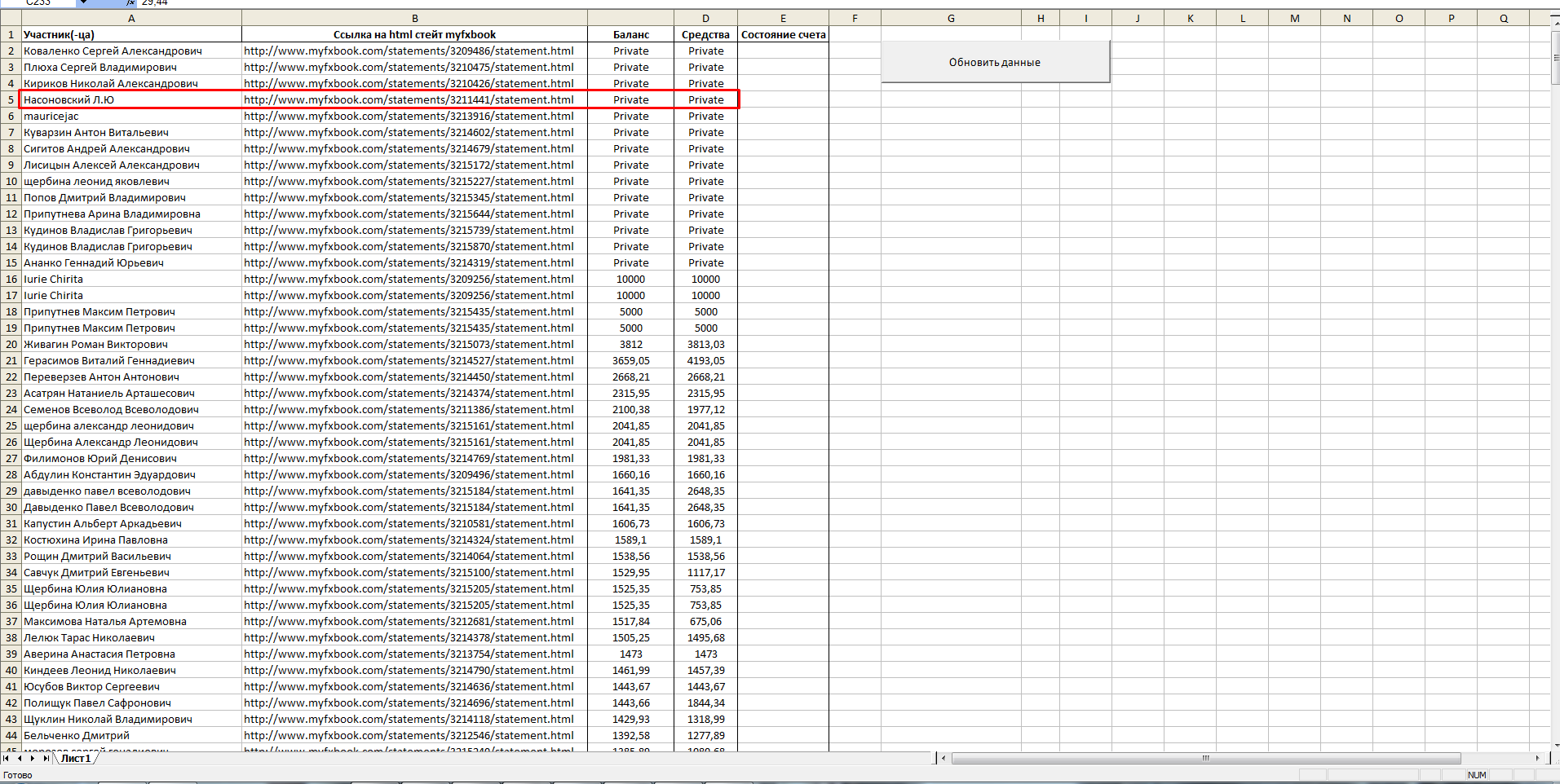1560x784 pixels.
Task: Click funds value 4193,05
Action: [x=705, y=360]
